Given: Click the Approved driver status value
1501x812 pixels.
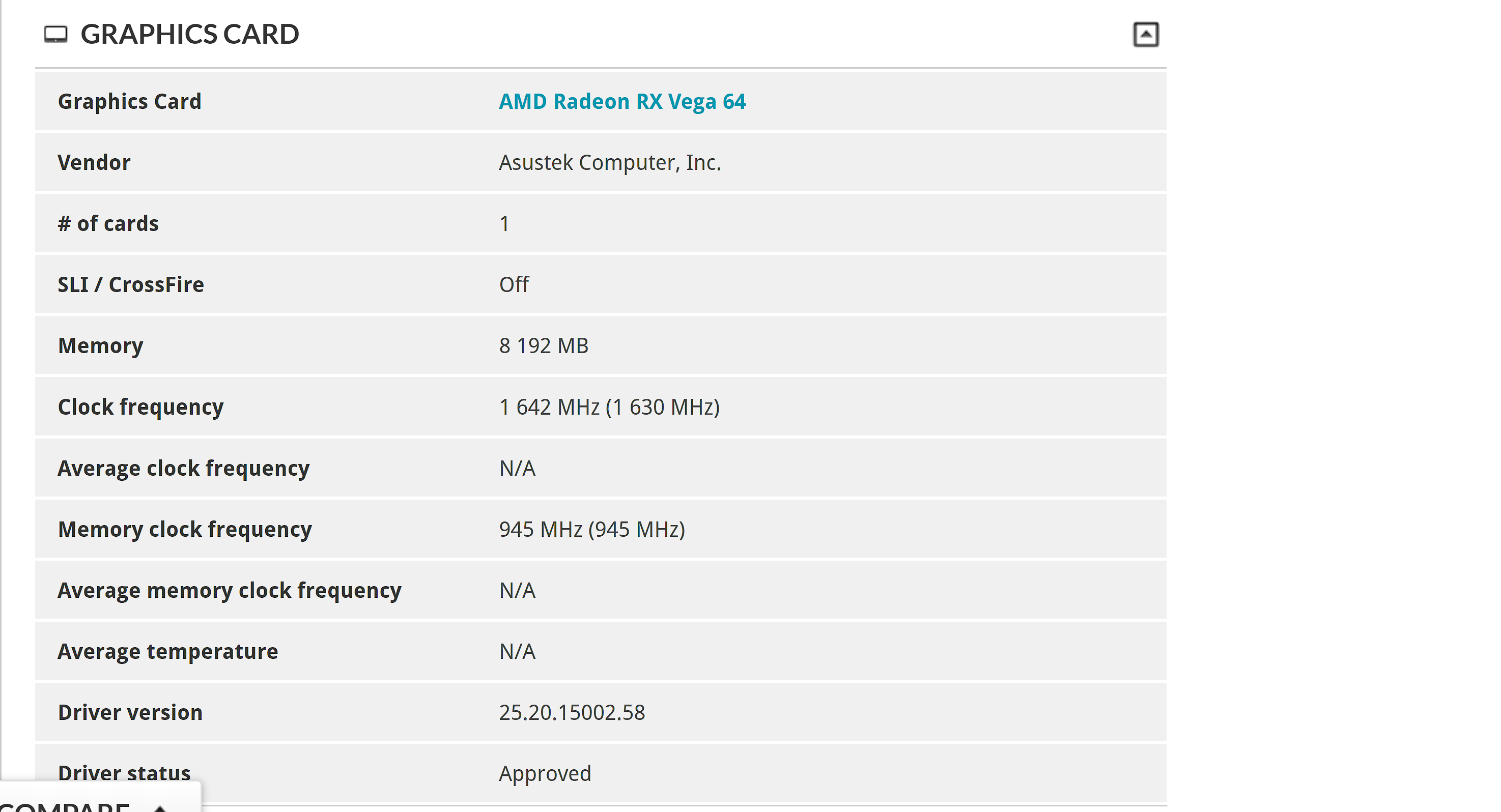Looking at the screenshot, I should pyautogui.click(x=545, y=773).
